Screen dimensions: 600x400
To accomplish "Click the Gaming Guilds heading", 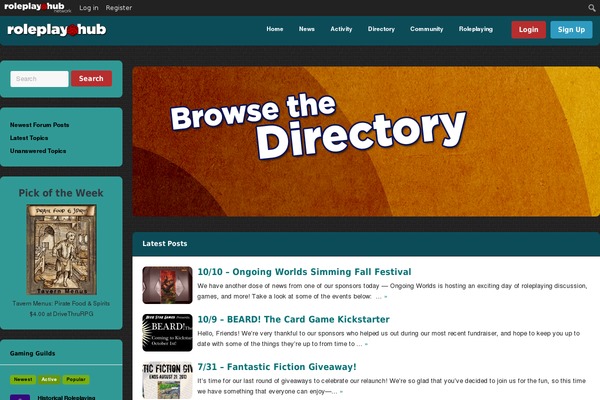I will click(33, 353).
